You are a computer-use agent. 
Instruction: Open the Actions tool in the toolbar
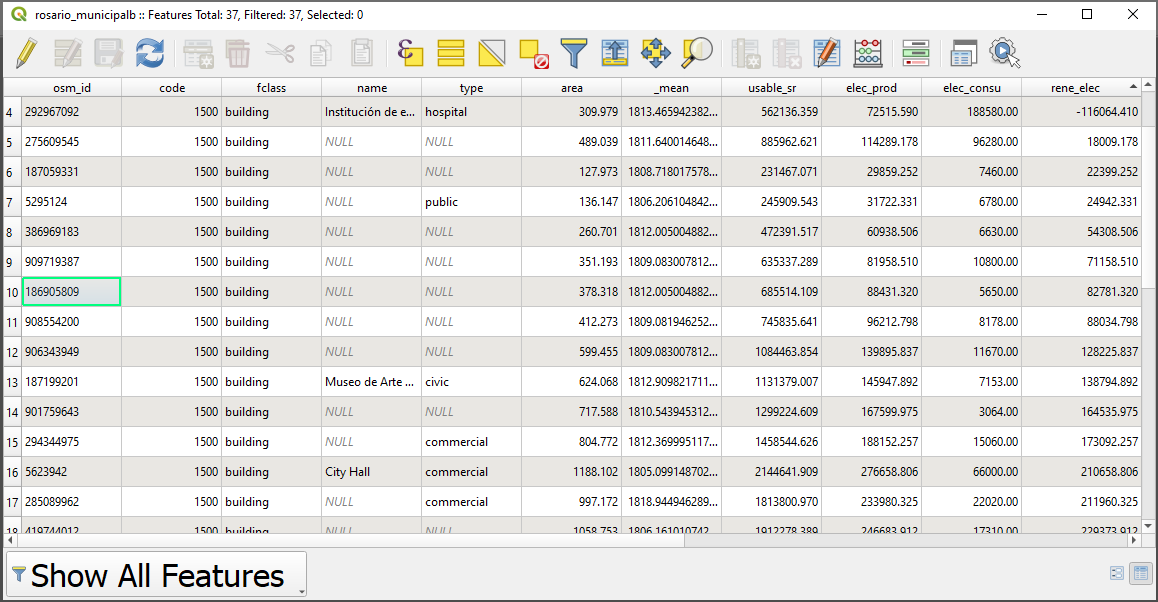[x=1004, y=53]
